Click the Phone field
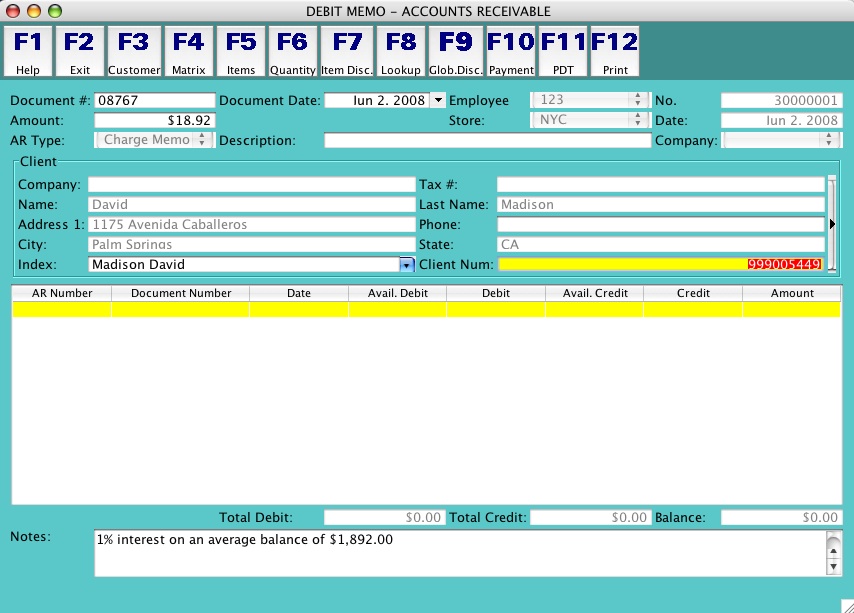Viewport: 854px width, 613px height. click(x=661, y=224)
